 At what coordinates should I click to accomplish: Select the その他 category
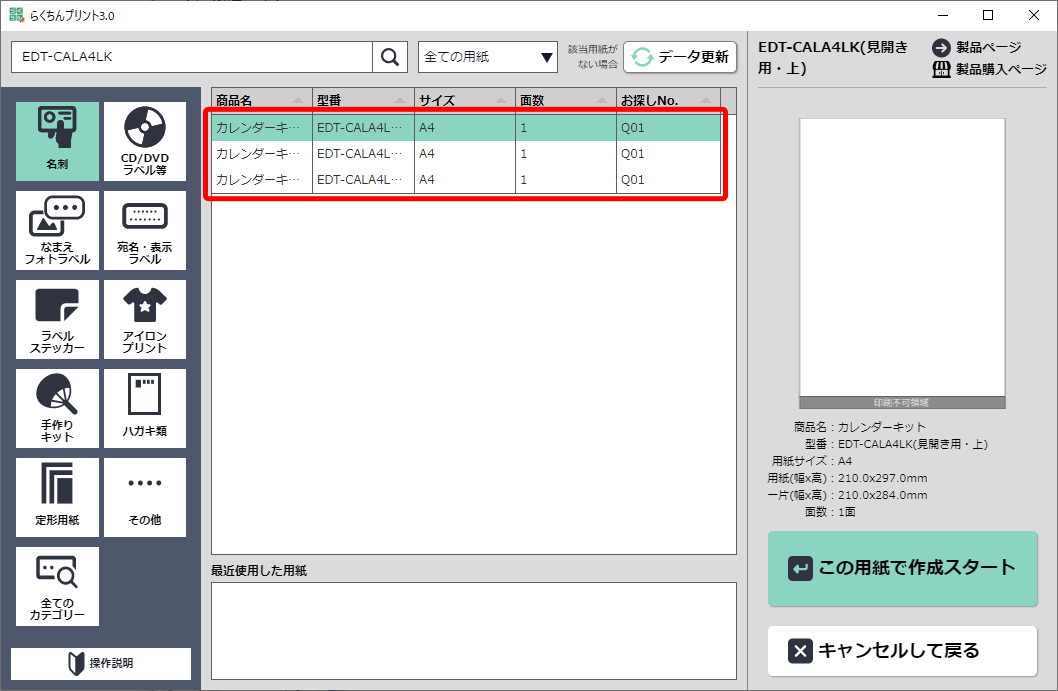coord(145,497)
